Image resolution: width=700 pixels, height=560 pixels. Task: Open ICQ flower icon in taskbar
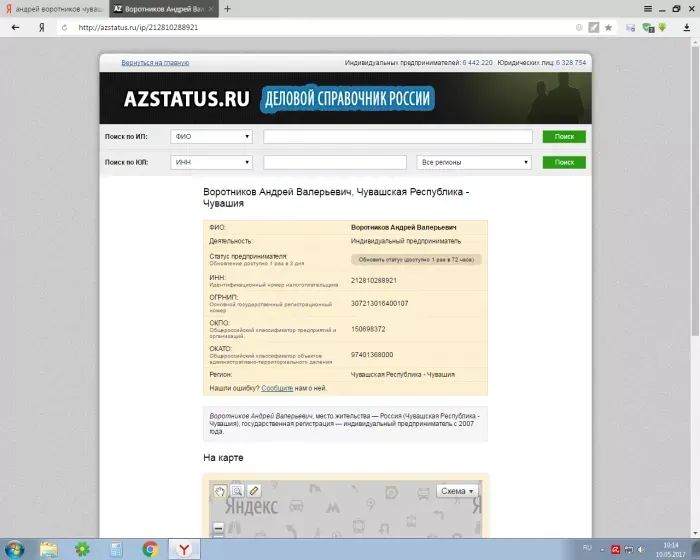(82, 549)
